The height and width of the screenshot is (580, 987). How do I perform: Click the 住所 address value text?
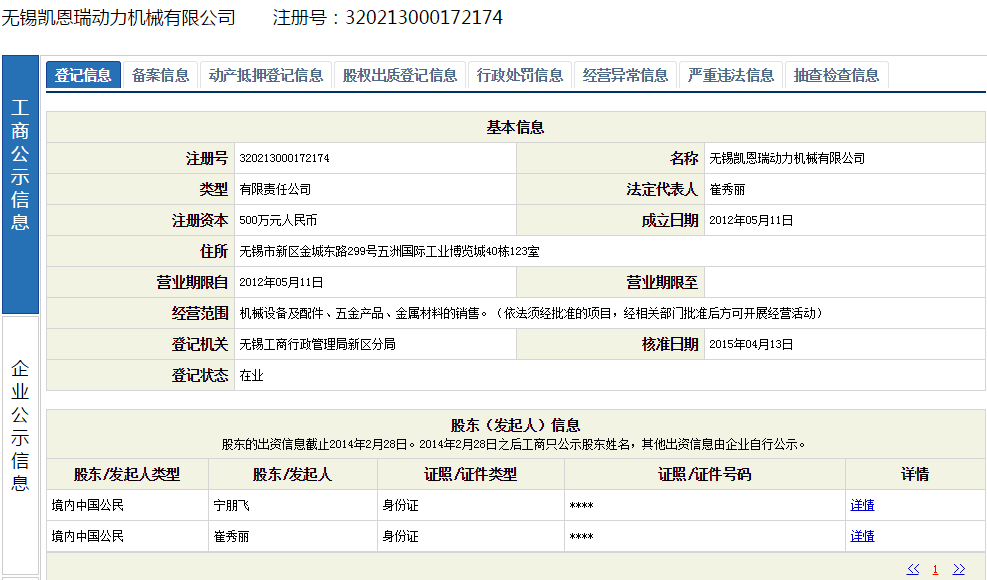(x=389, y=251)
